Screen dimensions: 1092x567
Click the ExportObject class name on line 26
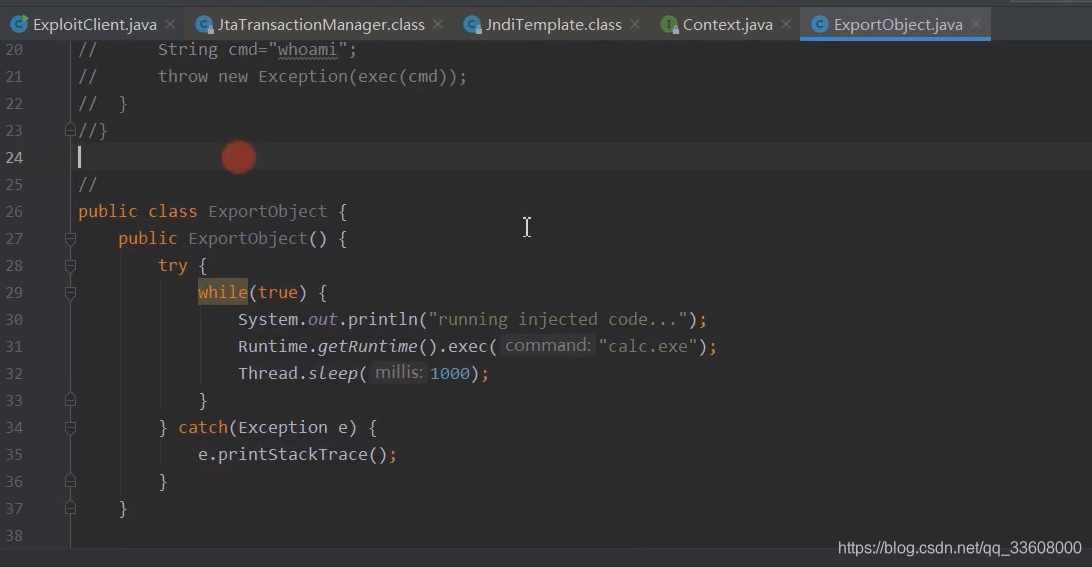coord(267,211)
